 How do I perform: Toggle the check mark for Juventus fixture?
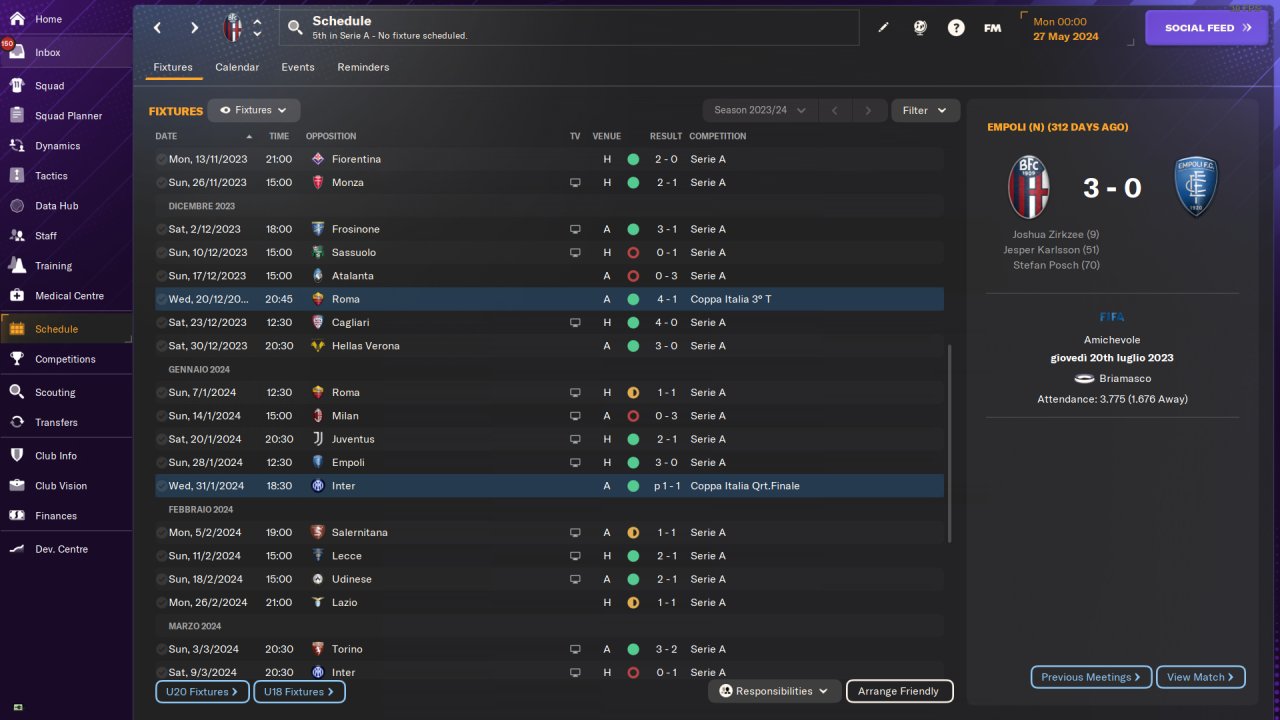tap(161, 439)
